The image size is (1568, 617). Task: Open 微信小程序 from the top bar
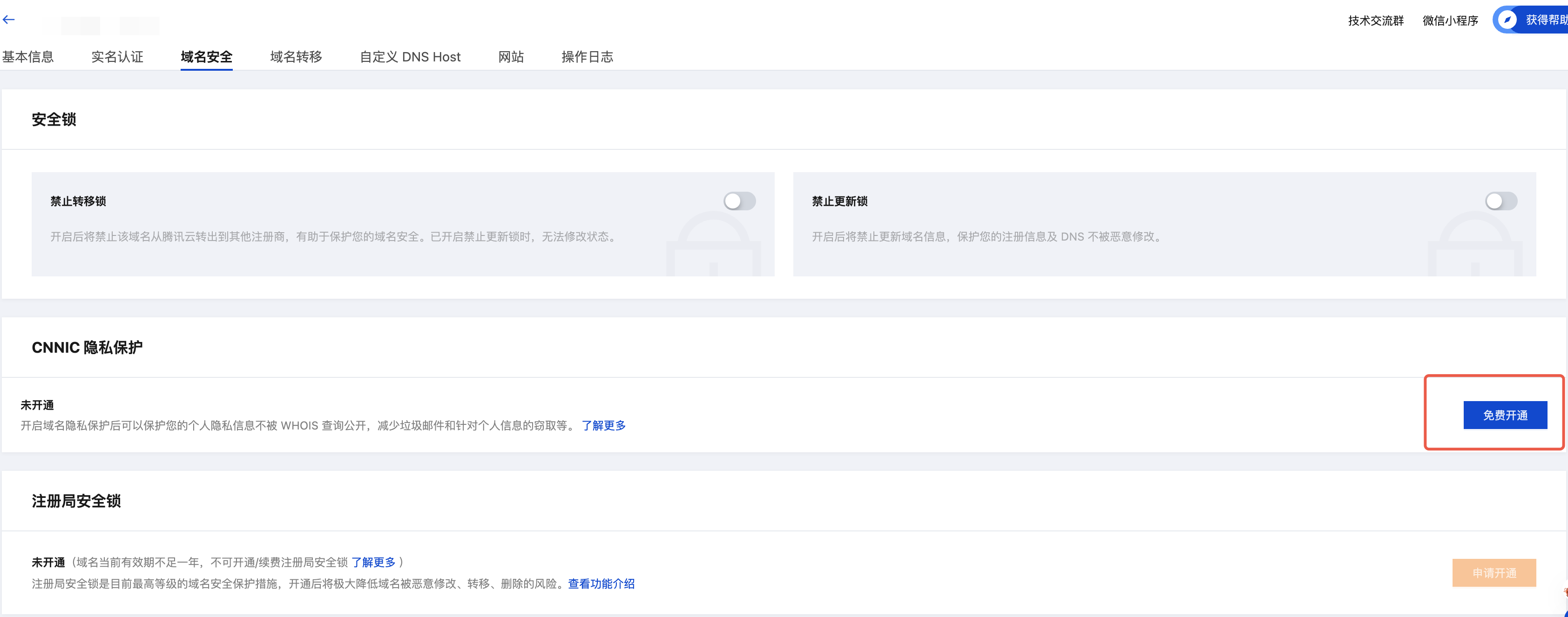pyautogui.click(x=1450, y=20)
